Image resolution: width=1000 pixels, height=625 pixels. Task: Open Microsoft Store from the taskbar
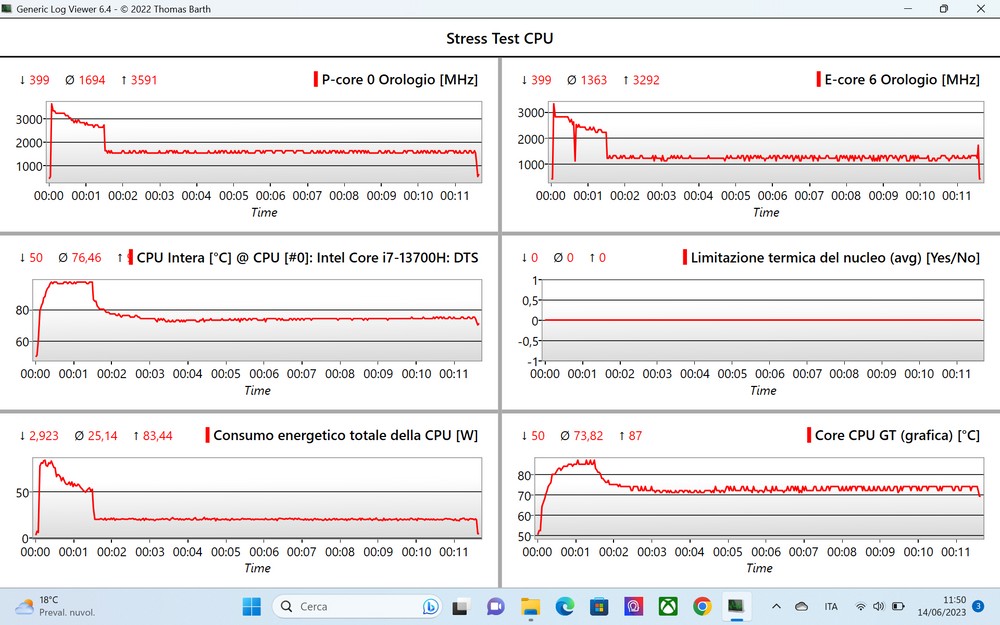[x=599, y=606]
